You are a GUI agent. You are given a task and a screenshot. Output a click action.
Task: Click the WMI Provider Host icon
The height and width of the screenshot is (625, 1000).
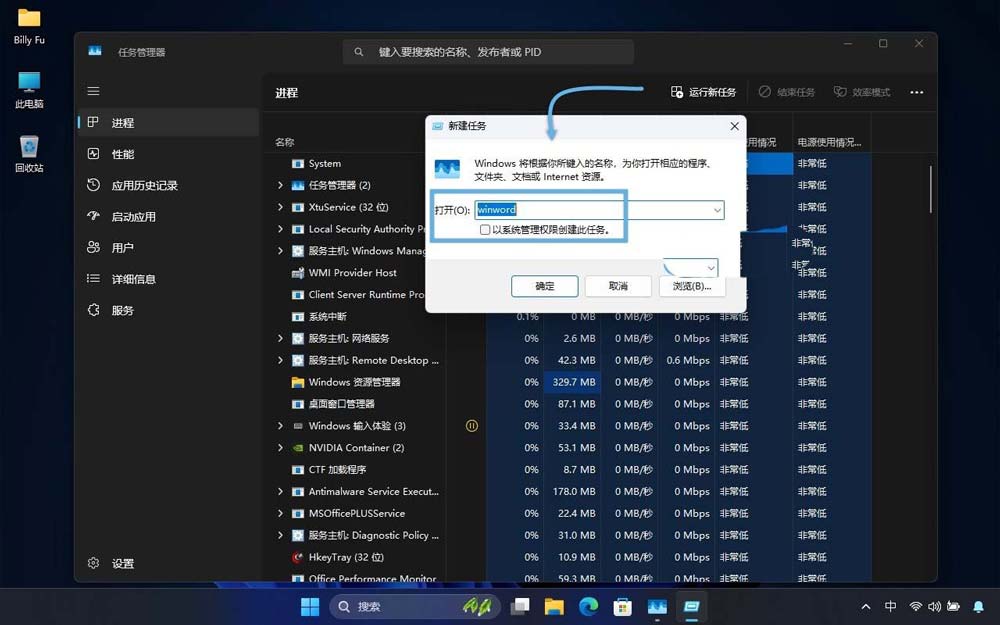click(297, 273)
